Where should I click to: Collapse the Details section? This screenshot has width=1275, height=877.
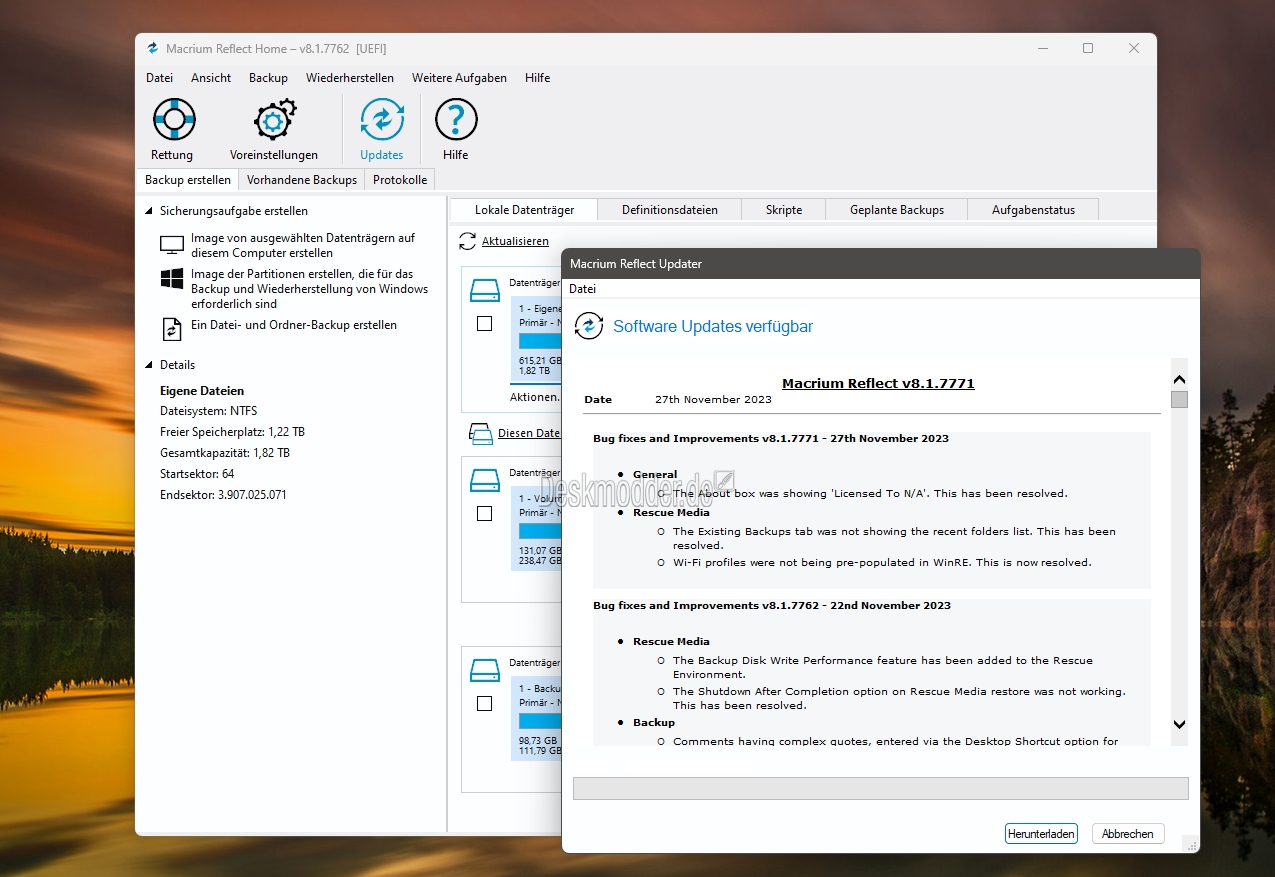(x=150, y=365)
